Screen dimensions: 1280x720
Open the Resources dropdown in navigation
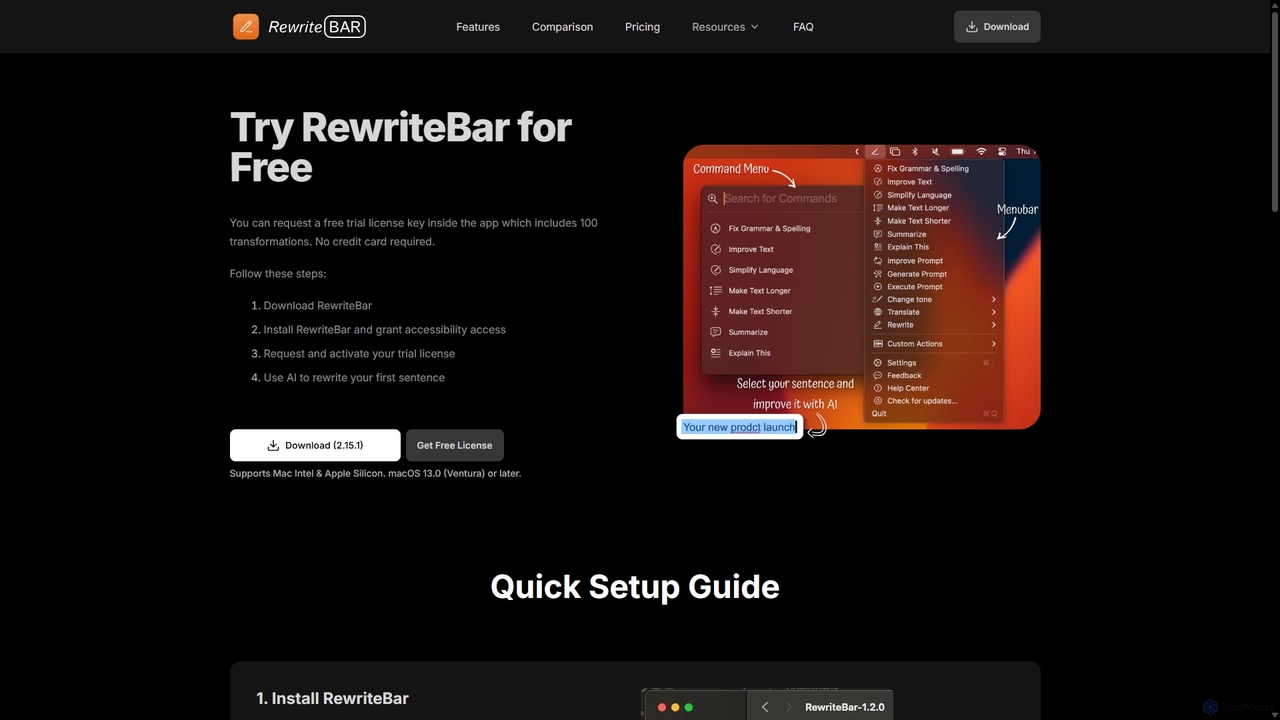click(x=725, y=27)
